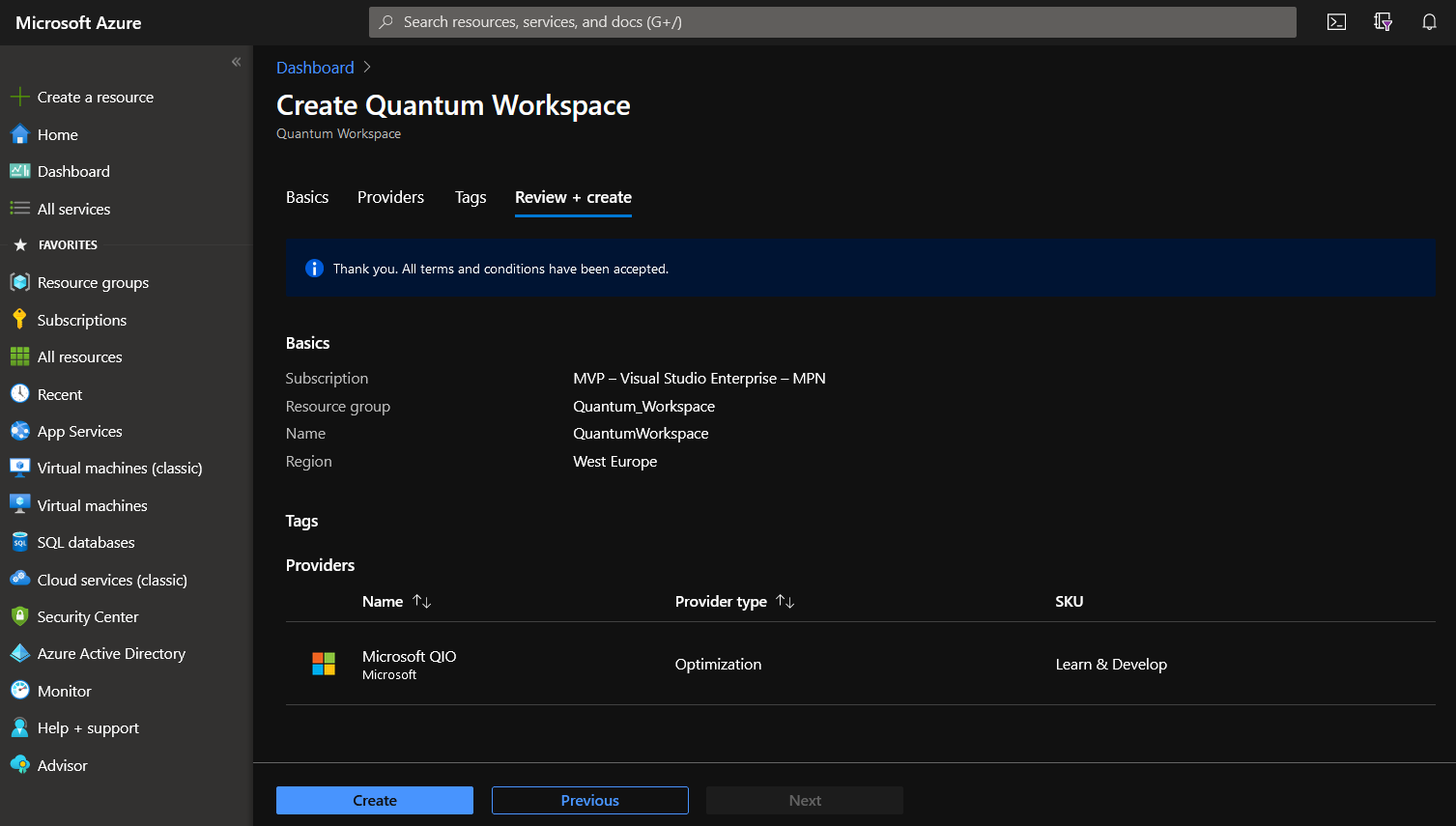Click the Recent clock icon
This screenshot has height=826, width=1456.
click(19, 394)
